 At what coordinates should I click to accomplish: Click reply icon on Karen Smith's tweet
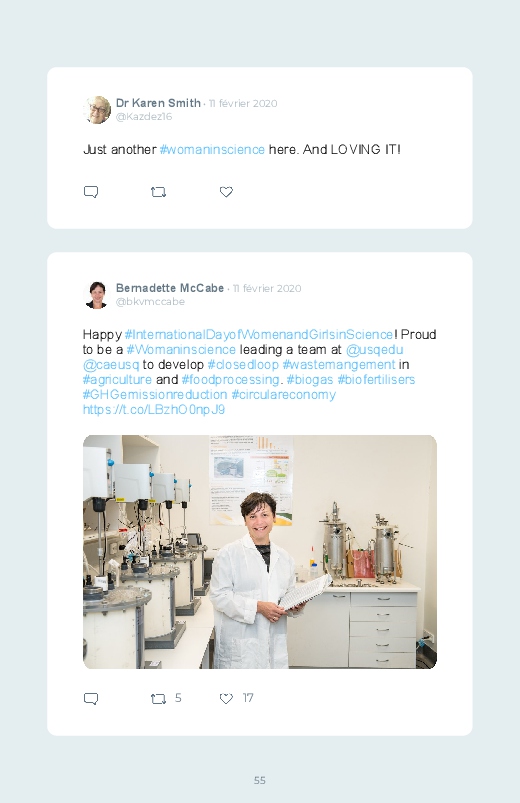91,192
